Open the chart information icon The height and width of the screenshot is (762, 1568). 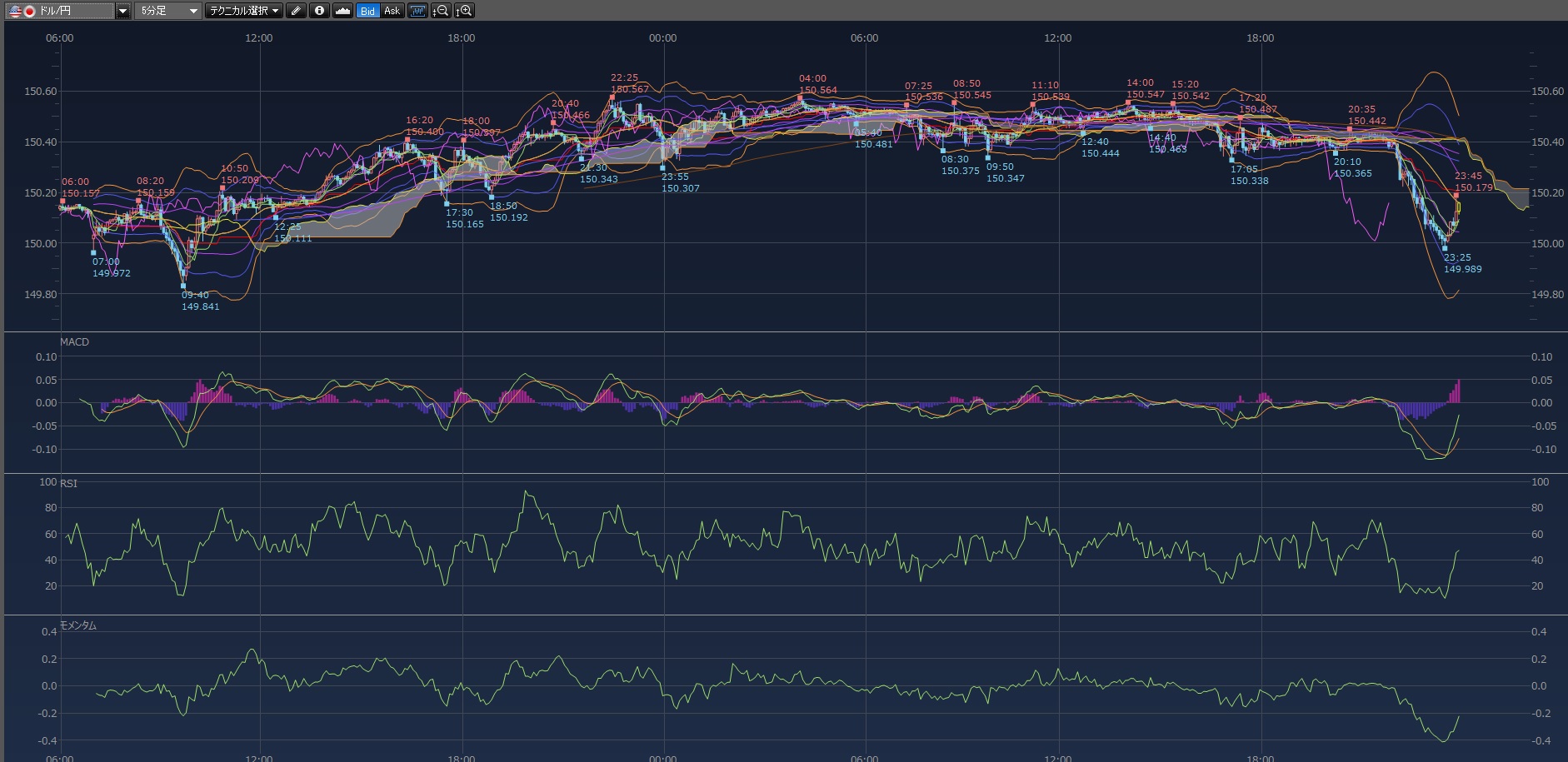click(319, 11)
